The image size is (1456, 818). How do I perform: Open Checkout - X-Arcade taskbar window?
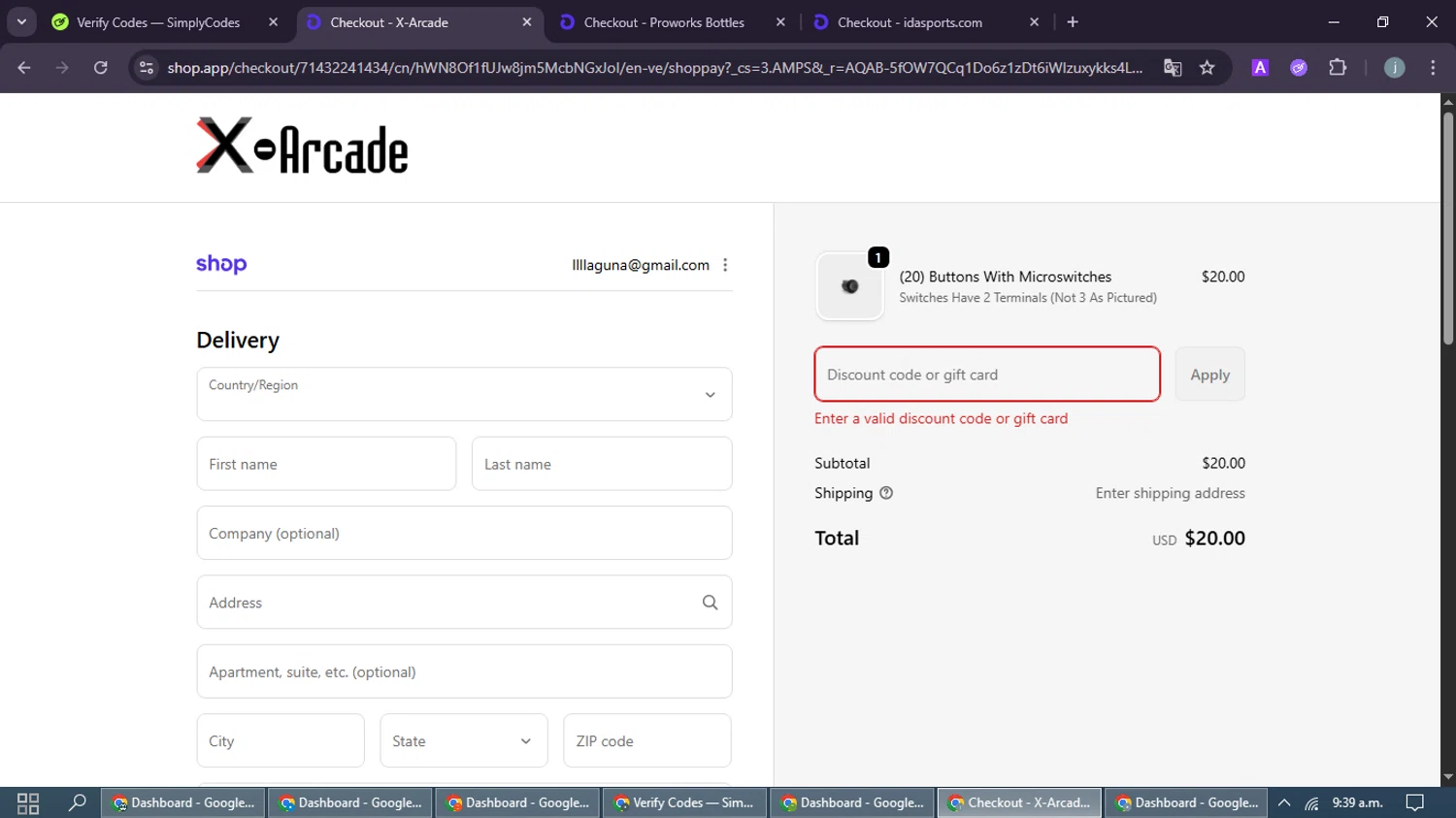(x=1019, y=802)
